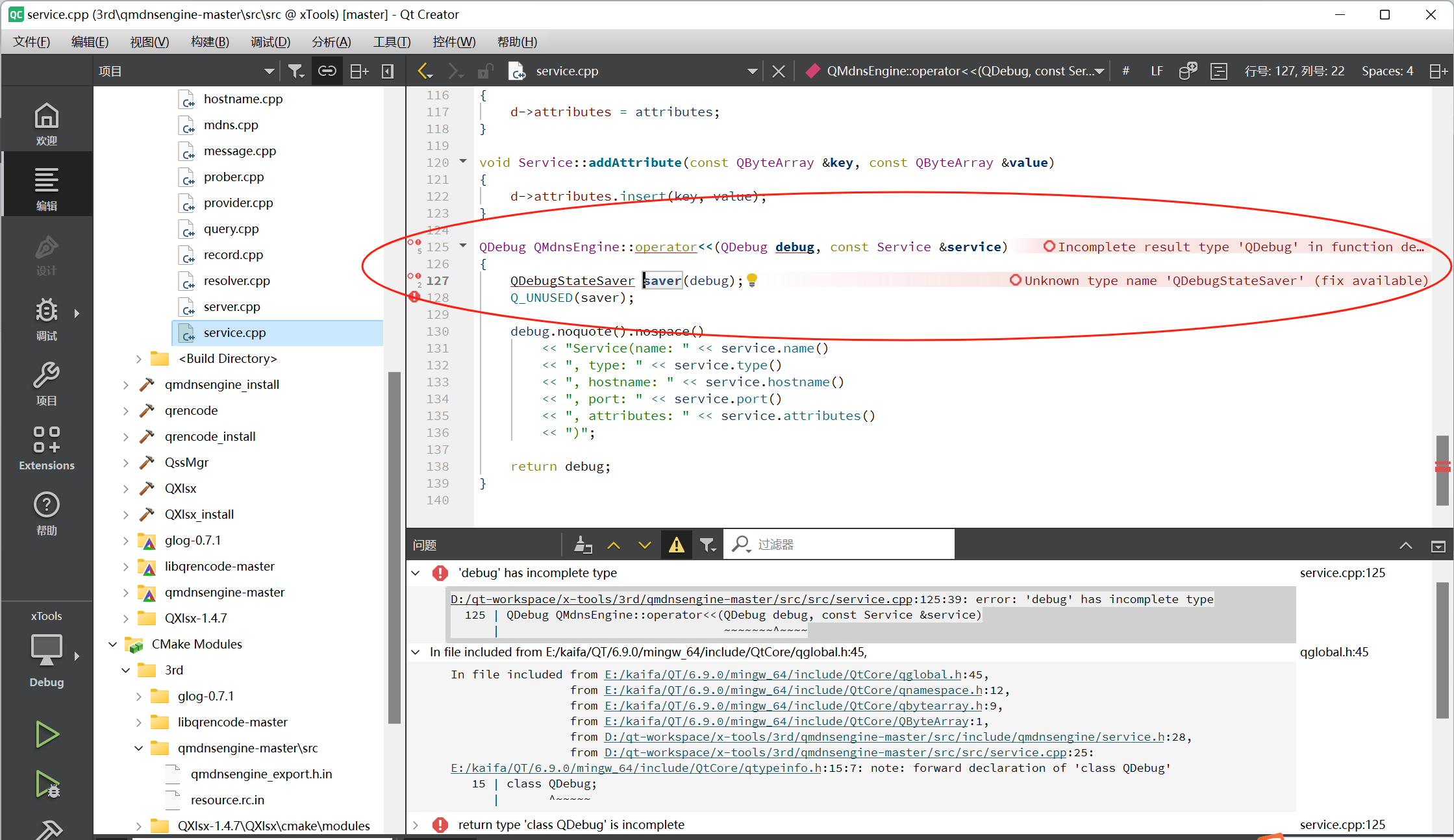Collapse the 'debug' has incomplete type issue

[416, 573]
